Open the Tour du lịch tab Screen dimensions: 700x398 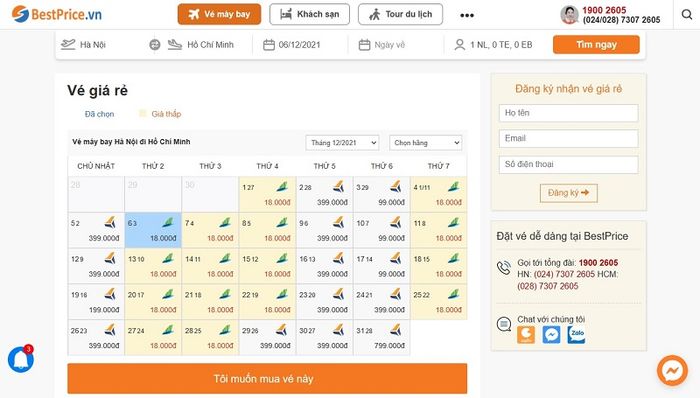(x=400, y=14)
